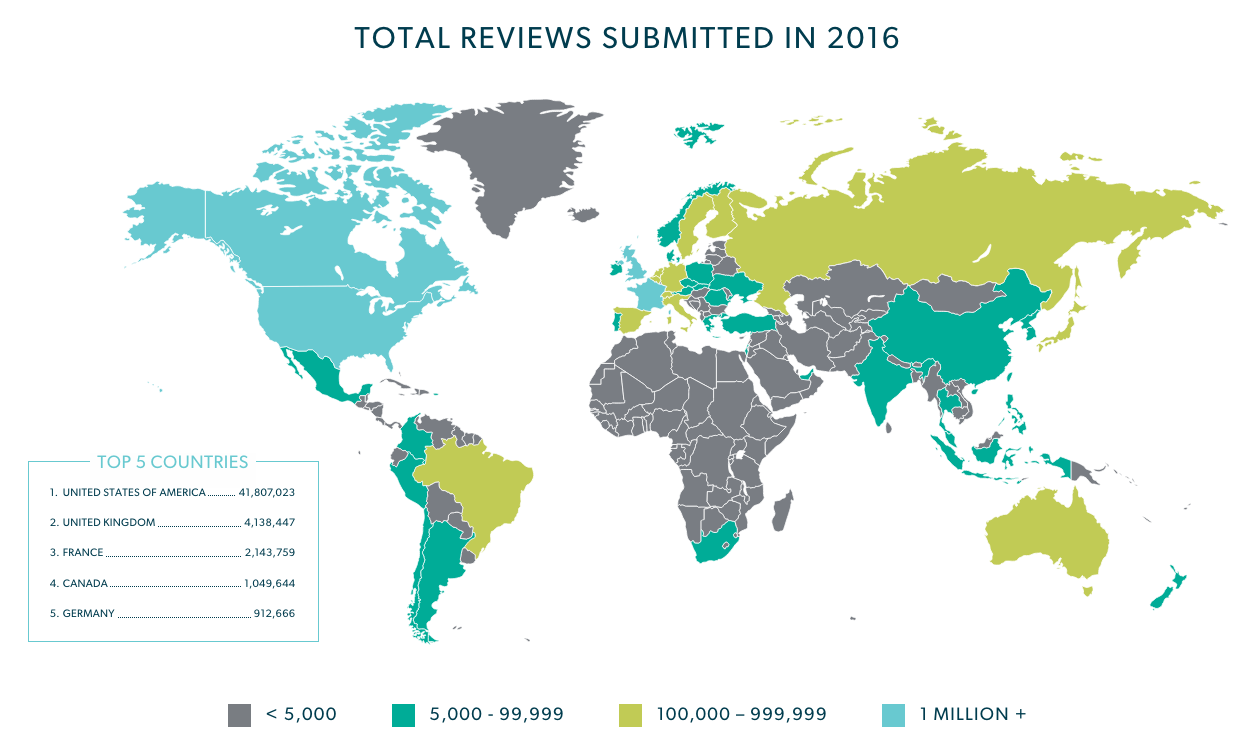Viewport: 1252px width, 756px height.
Task: Select Brazil on the map
Action: (x=475, y=490)
